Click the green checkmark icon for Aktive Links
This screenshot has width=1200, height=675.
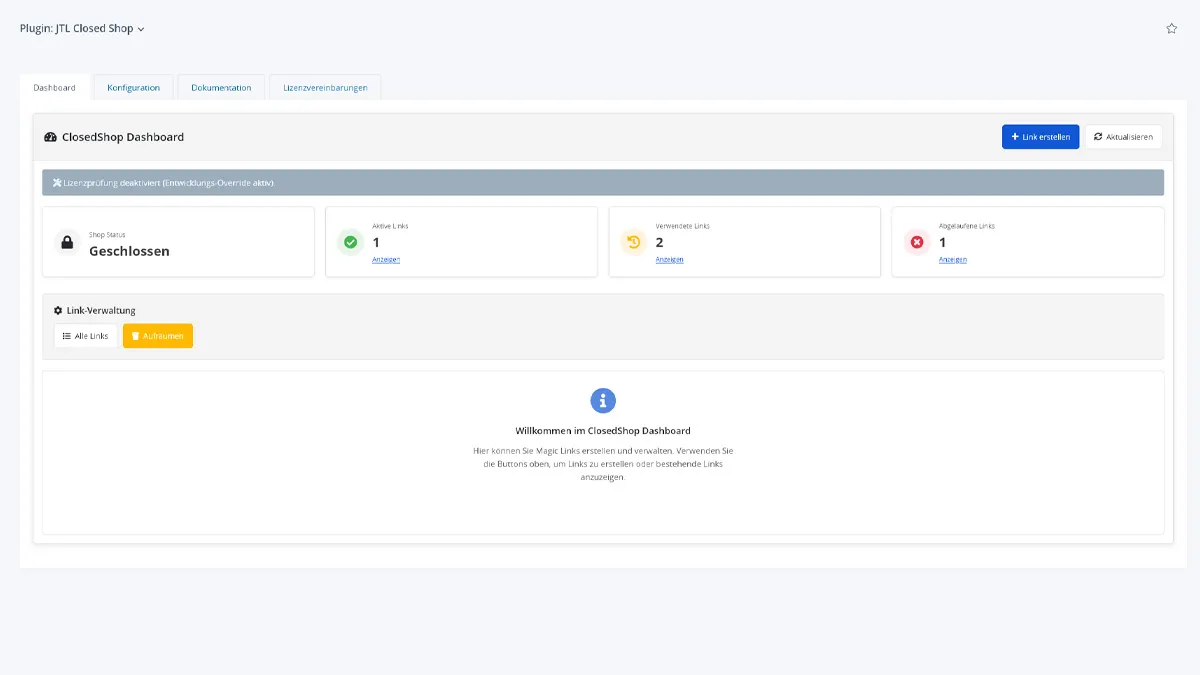click(x=350, y=242)
